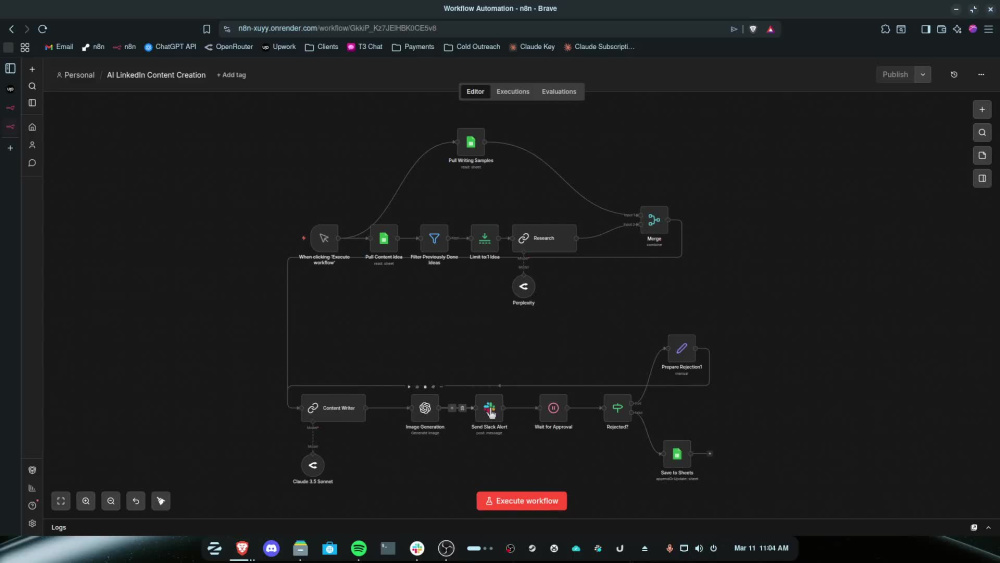Viewport: 1000px width, 563px height.
Task: Open Discord from the taskbar
Action: point(271,548)
